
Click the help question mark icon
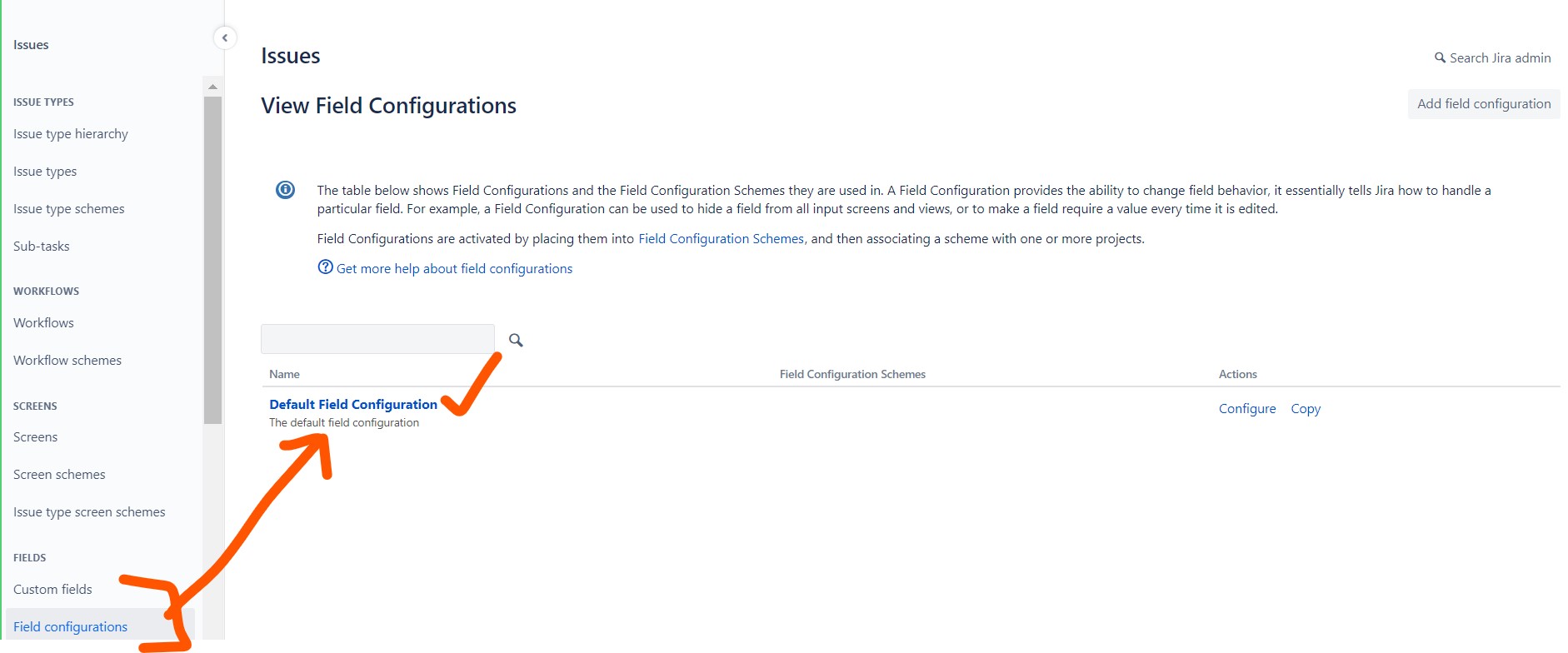point(325,267)
